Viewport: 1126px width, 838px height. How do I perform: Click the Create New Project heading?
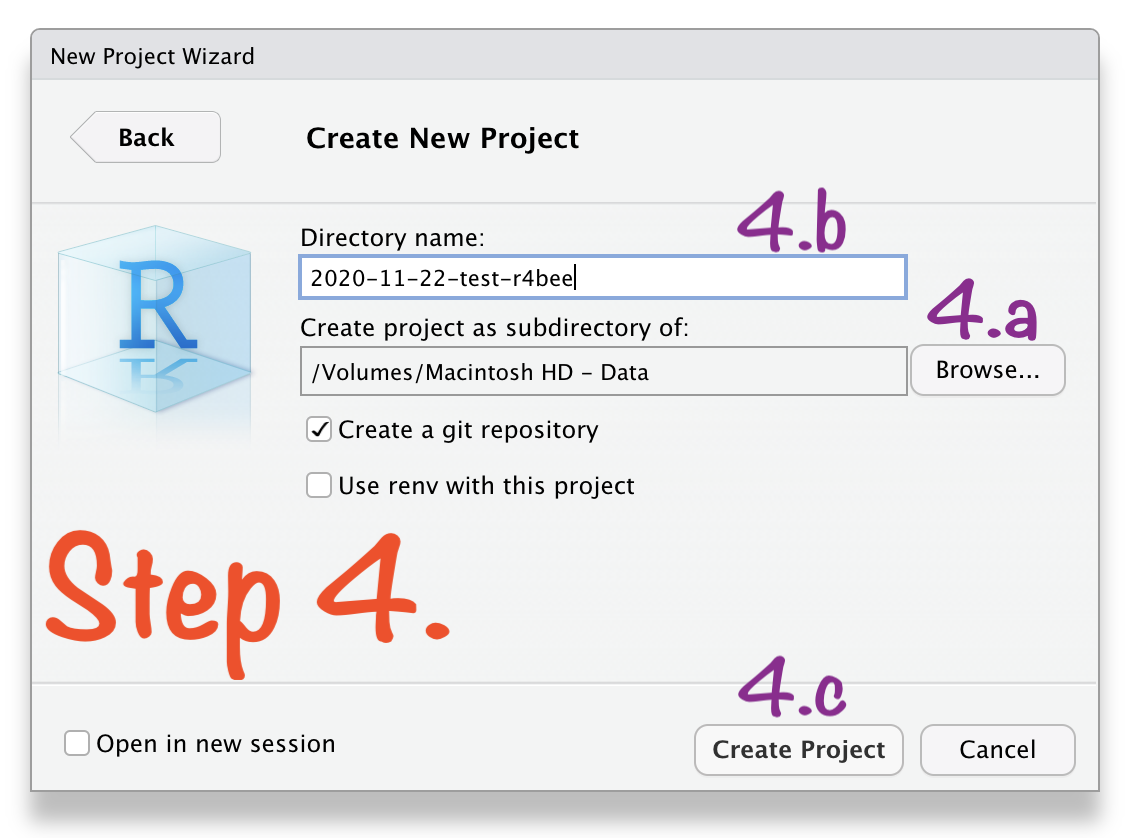(x=442, y=138)
